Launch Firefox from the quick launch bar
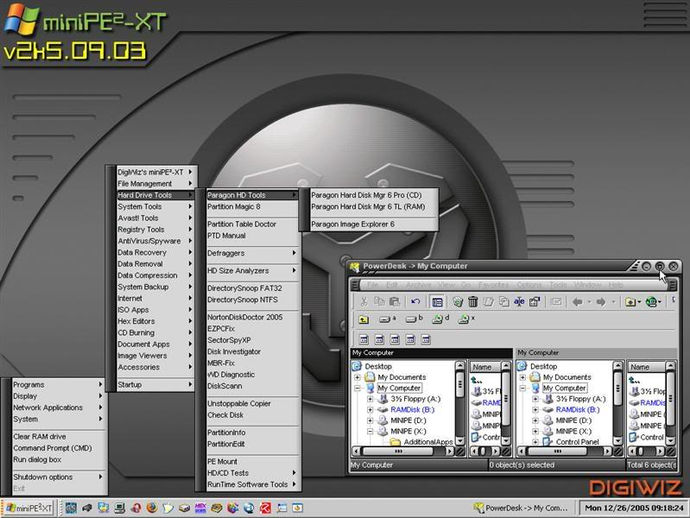 pyautogui.click(x=152, y=508)
